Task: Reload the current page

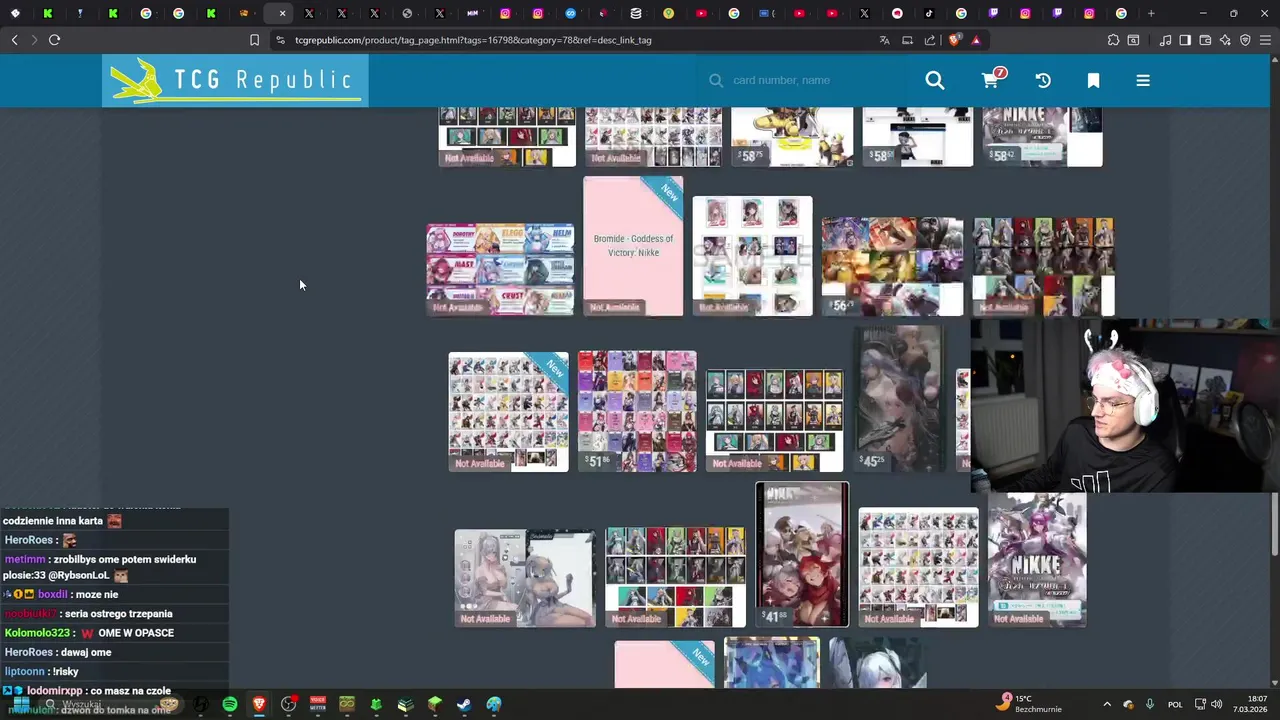Action: 54,40
